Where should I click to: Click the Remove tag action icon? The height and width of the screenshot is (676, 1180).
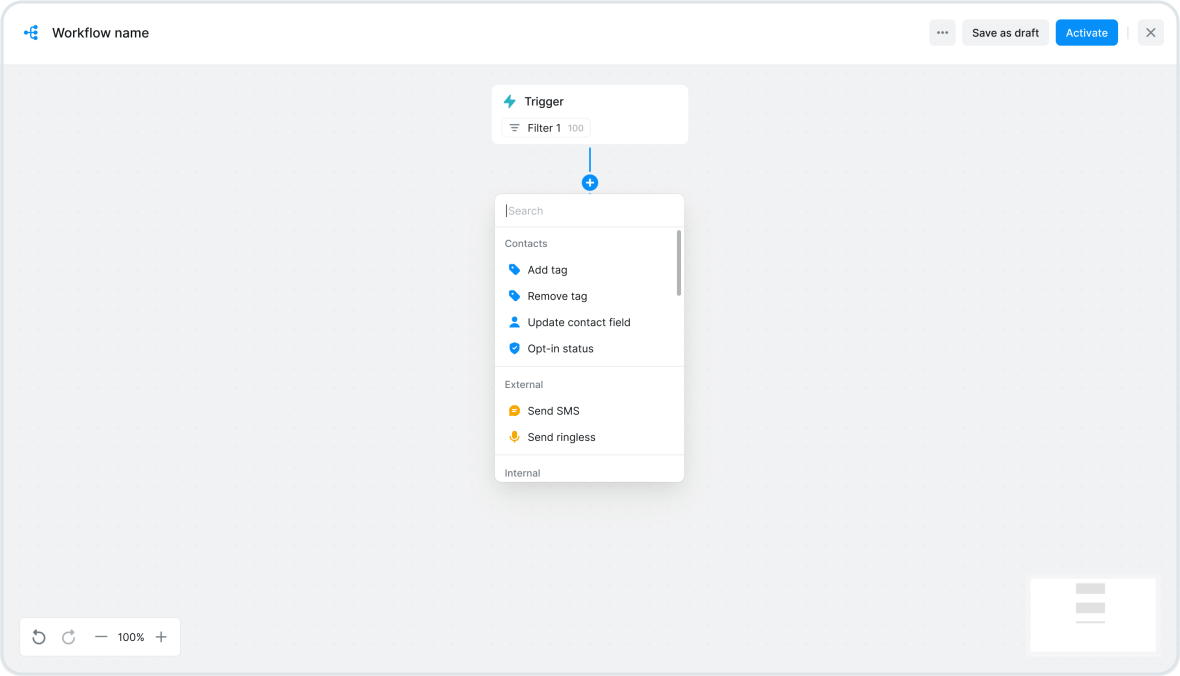pyautogui.click(x=514, y=295)
